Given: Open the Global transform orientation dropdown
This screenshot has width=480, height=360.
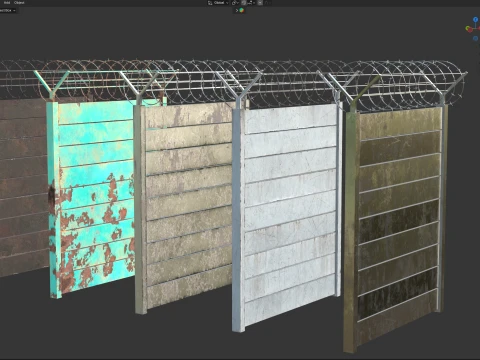Looking at the screenshot, I should click(x=218, y=3).
